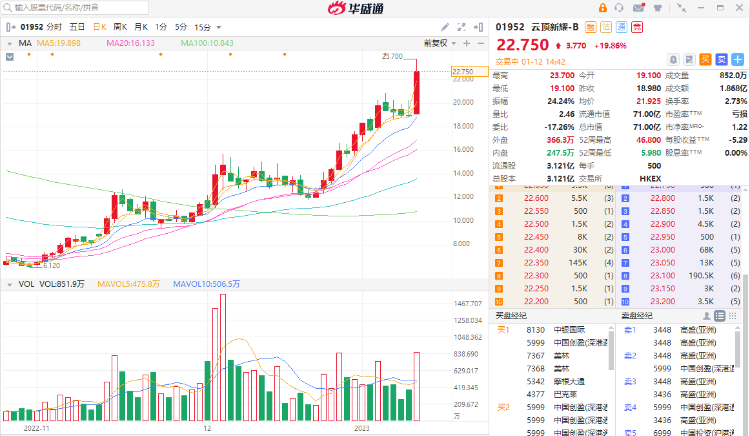Click the buy broker list scrollbar
The image size is (750, 436).
point(611,349)
